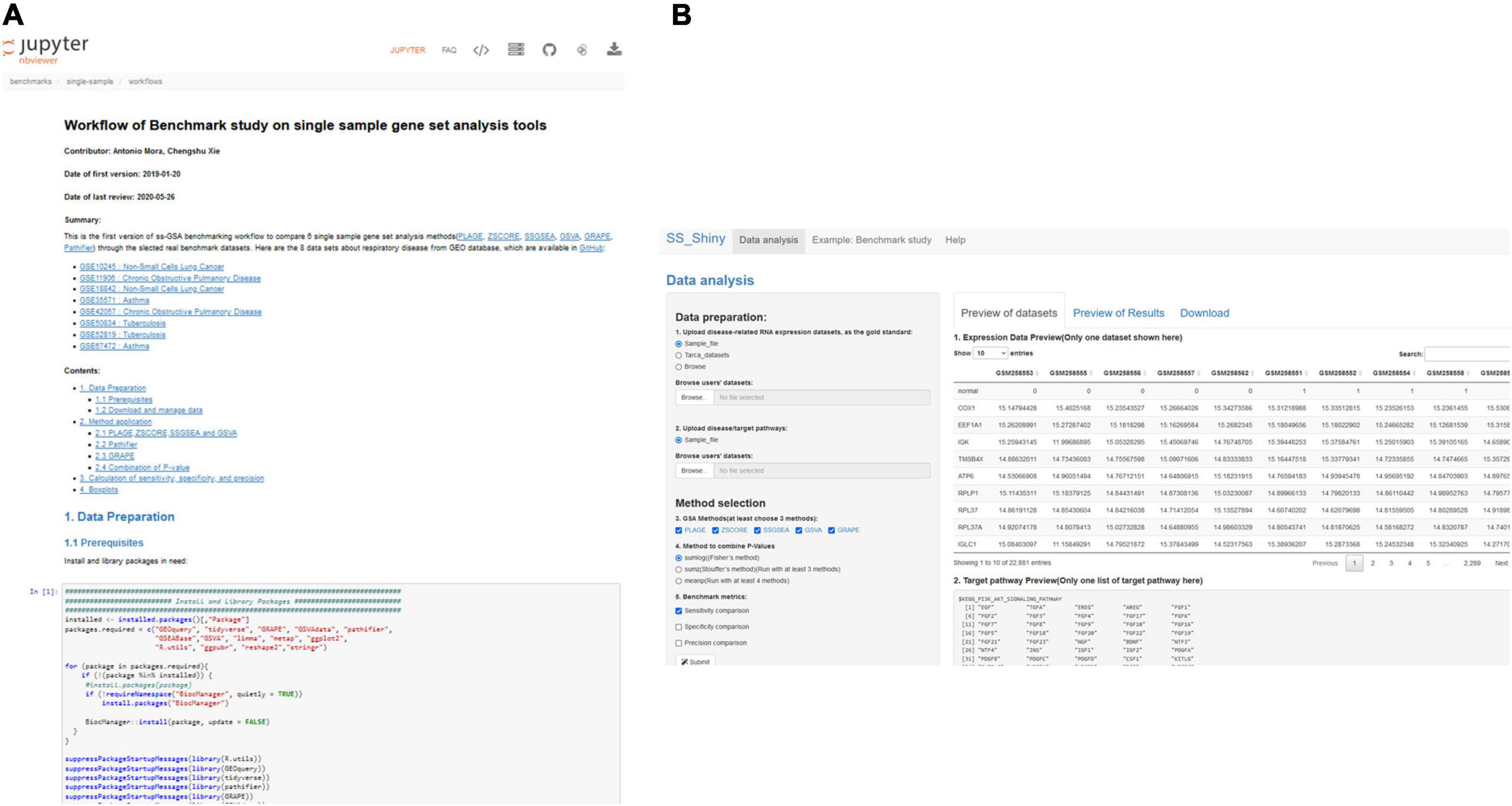Jump to last table page 2,289
This screenshot has height=806, width=1512.
pos(1471,563)
